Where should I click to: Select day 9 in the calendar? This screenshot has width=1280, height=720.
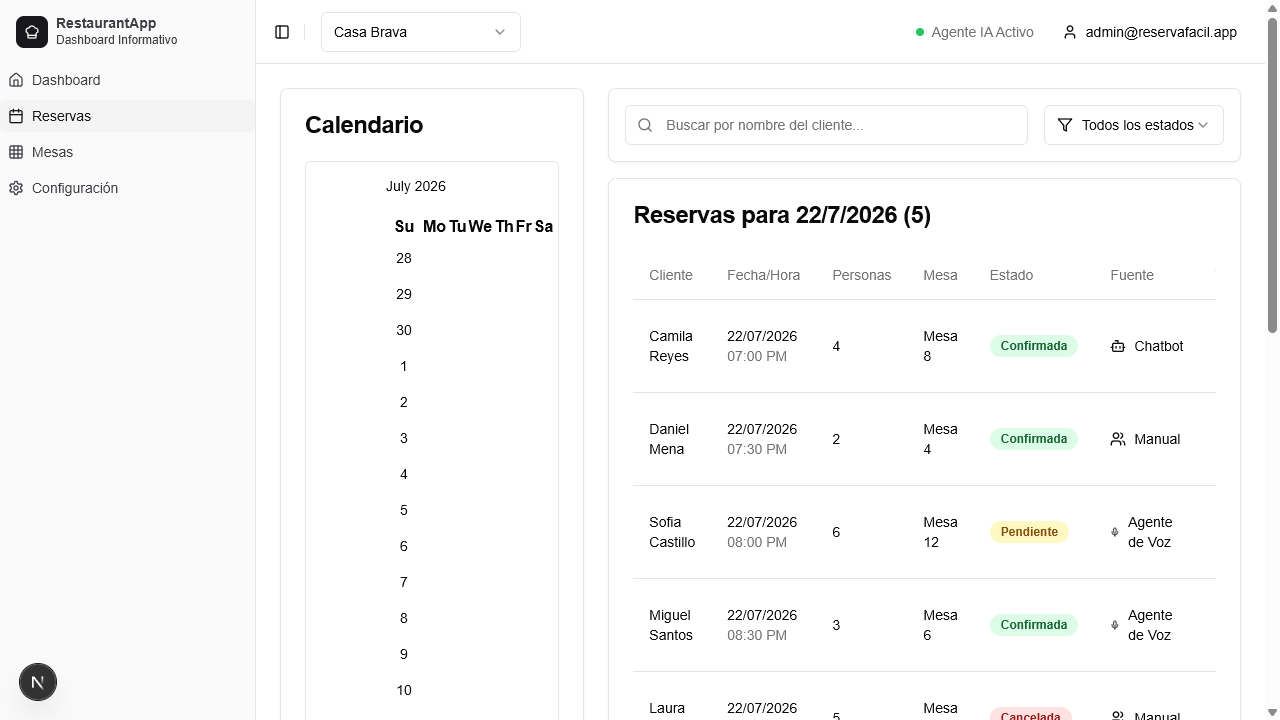pyautogui.click(x=404, y=654)
